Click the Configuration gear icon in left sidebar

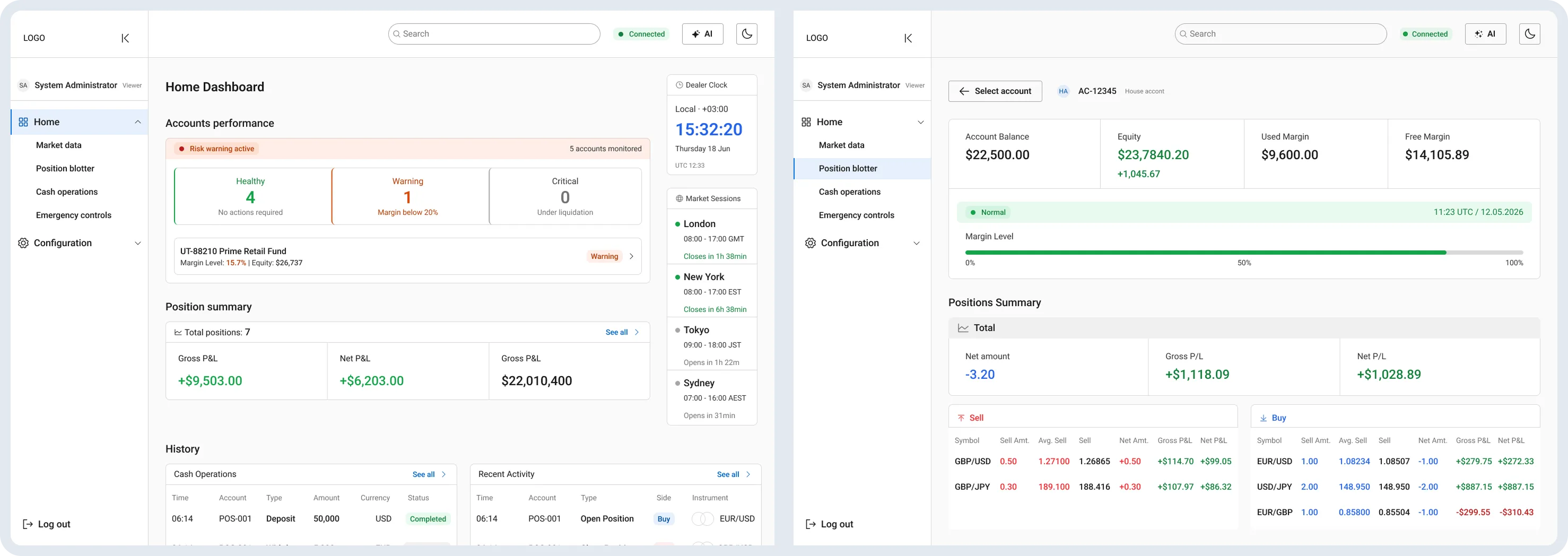23,243
